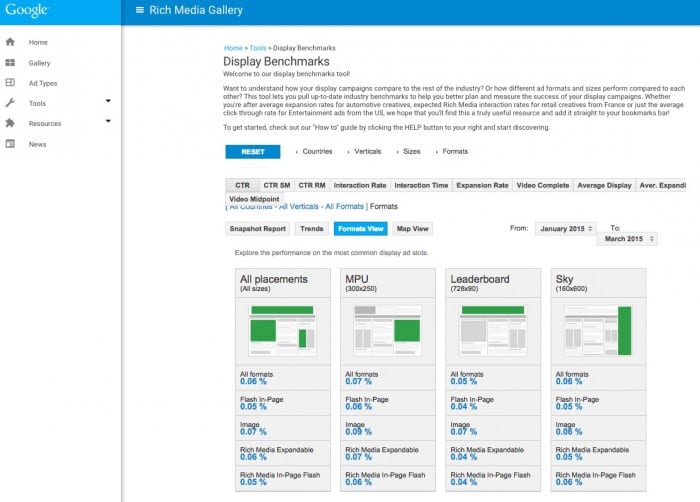This screenshot has height=502, width=700.
Task: Expand the Formats filter
Action: pos(452,151)
